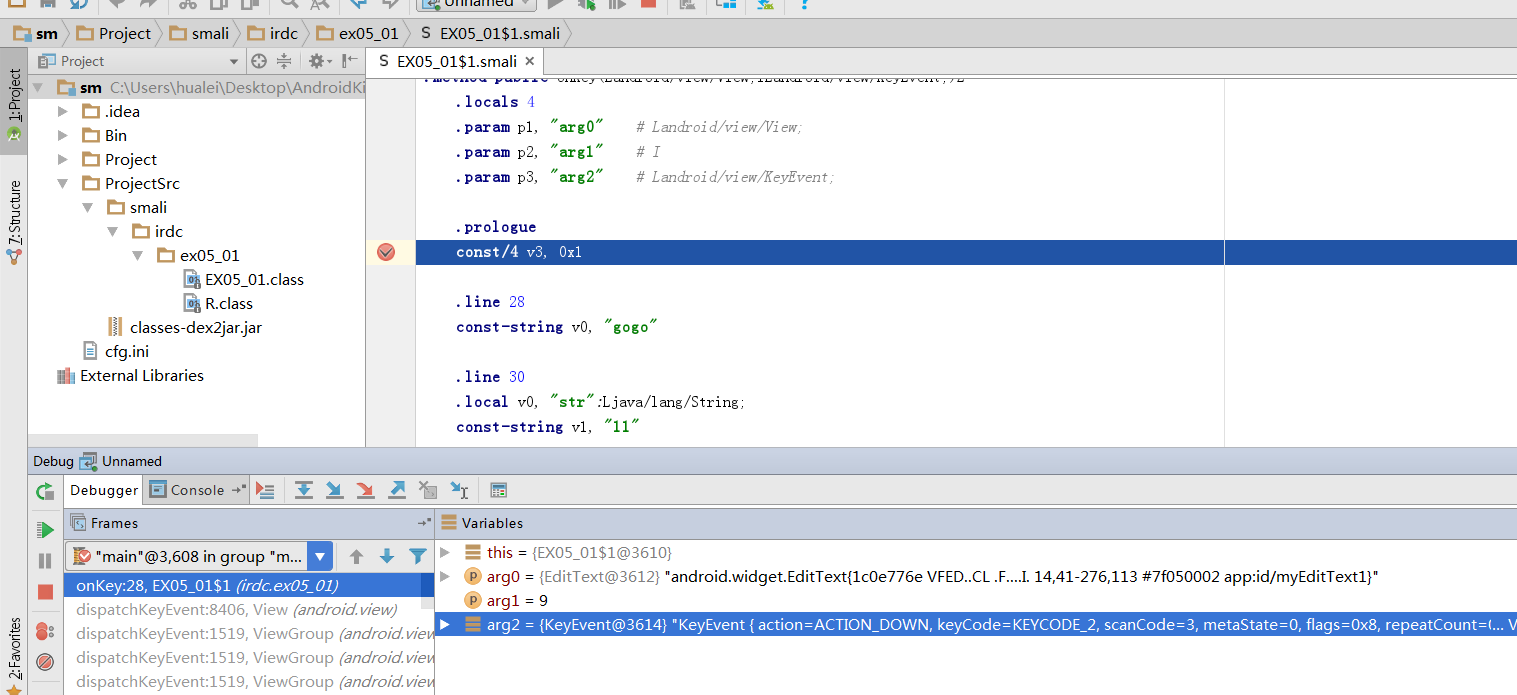
Task: Expand the Project folder in tree
Action: pyautogui.click(x=64, y=160)
